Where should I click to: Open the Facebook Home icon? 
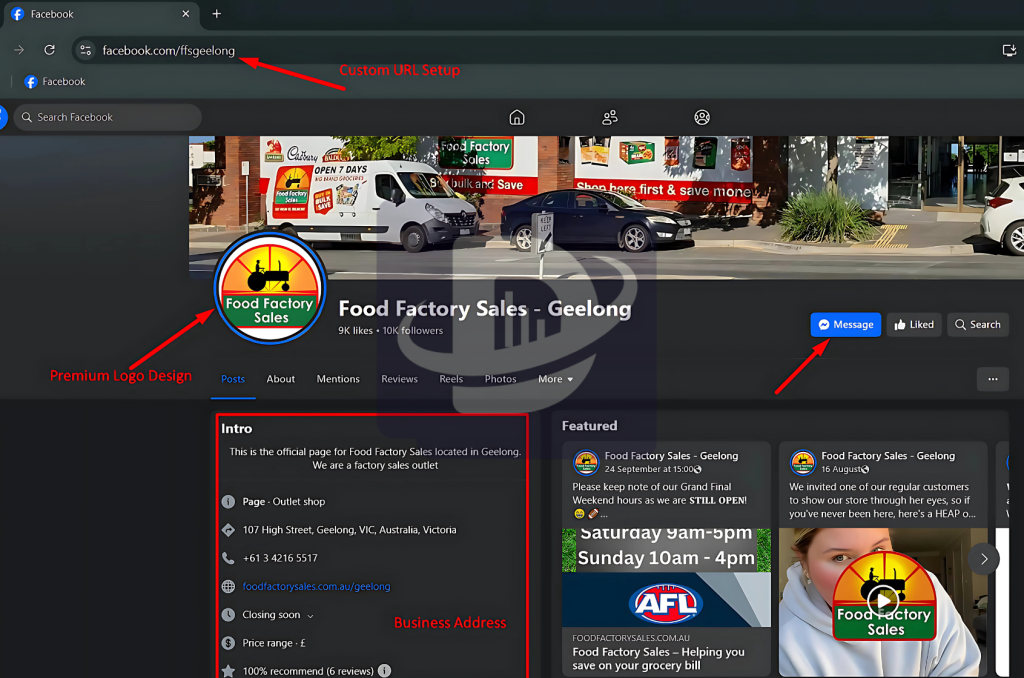click(517, 118)
